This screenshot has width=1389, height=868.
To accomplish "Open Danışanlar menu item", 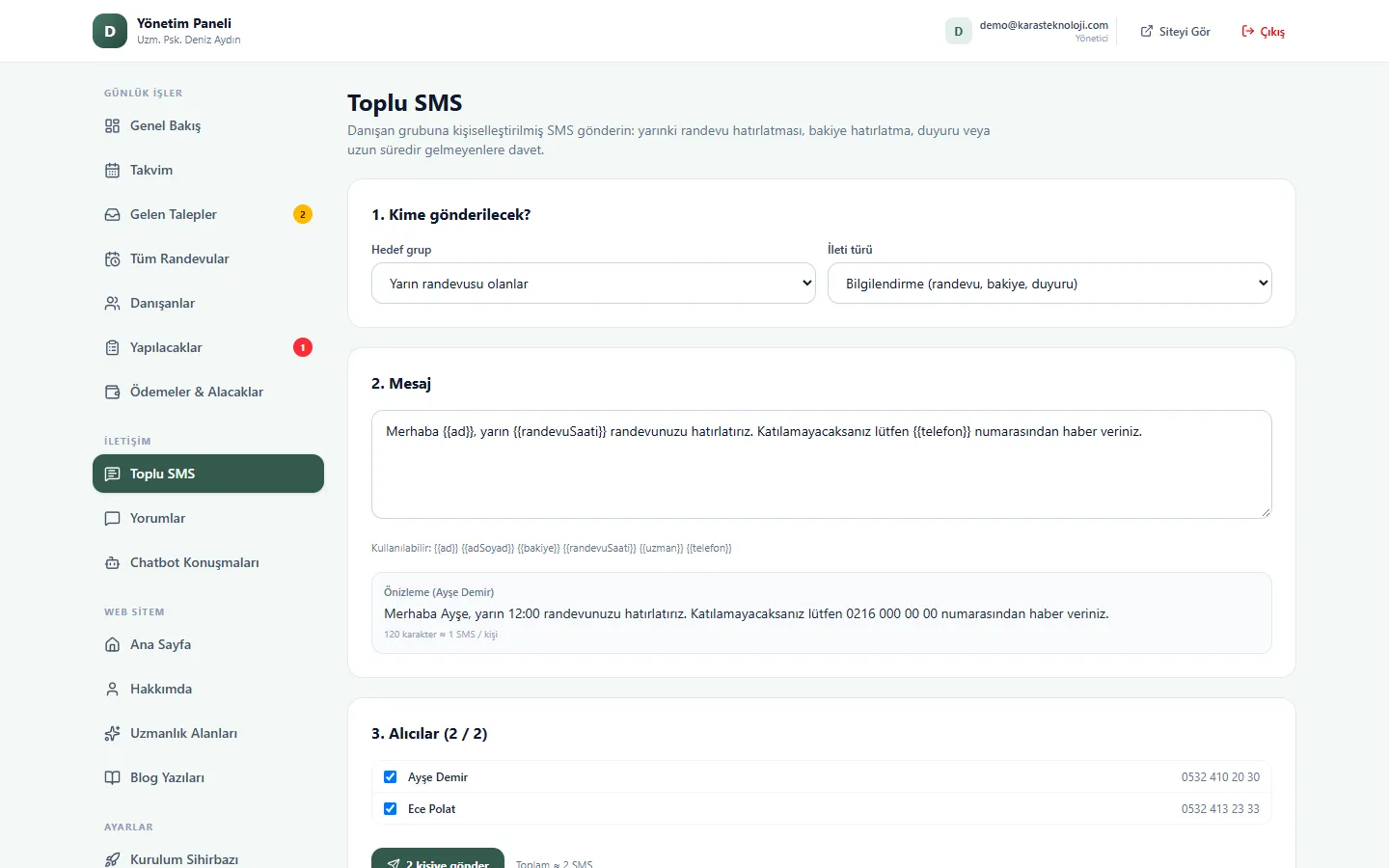I will tap(208, 303).
